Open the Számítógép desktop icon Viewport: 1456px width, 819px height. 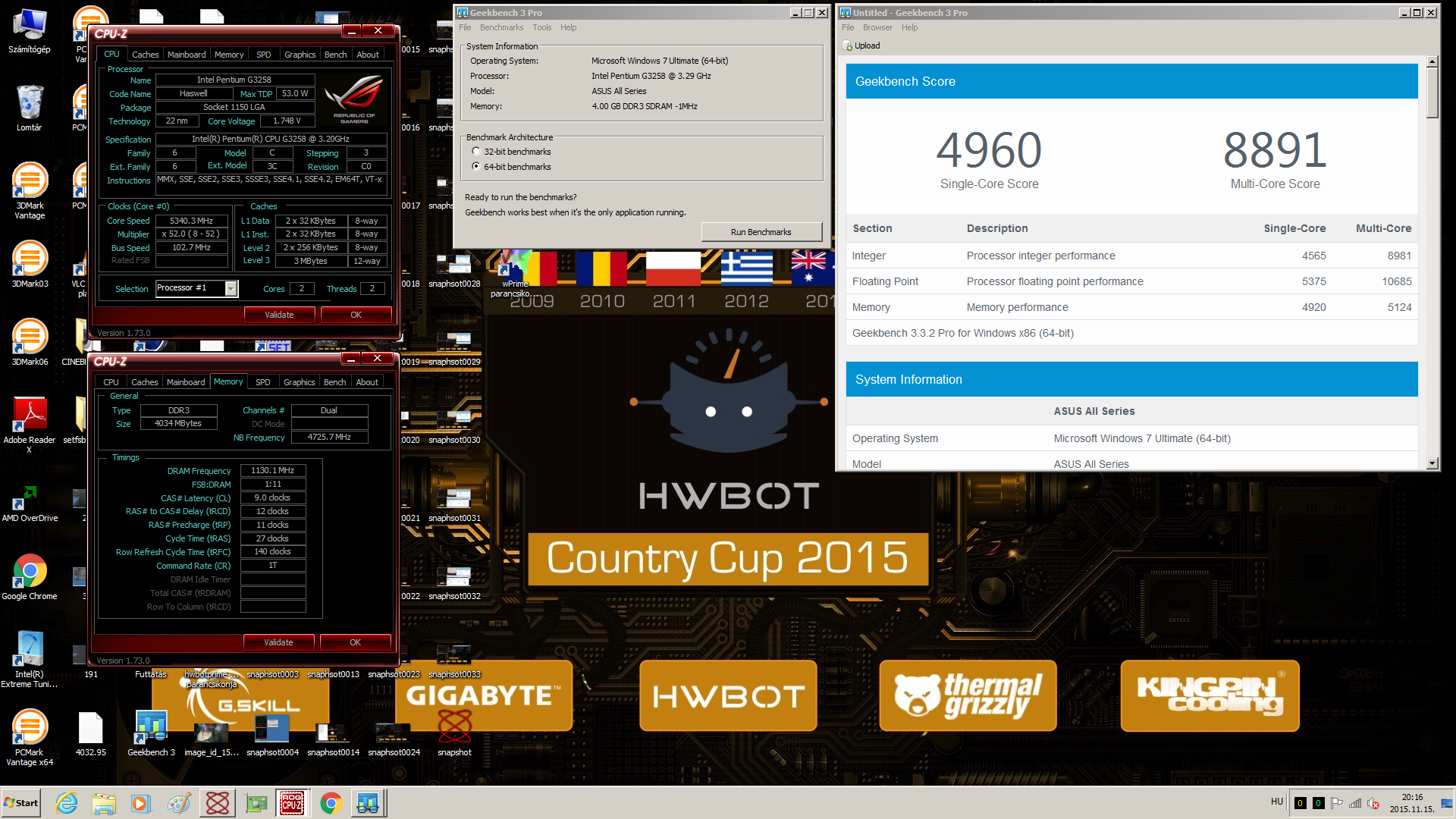click(30, 30)
